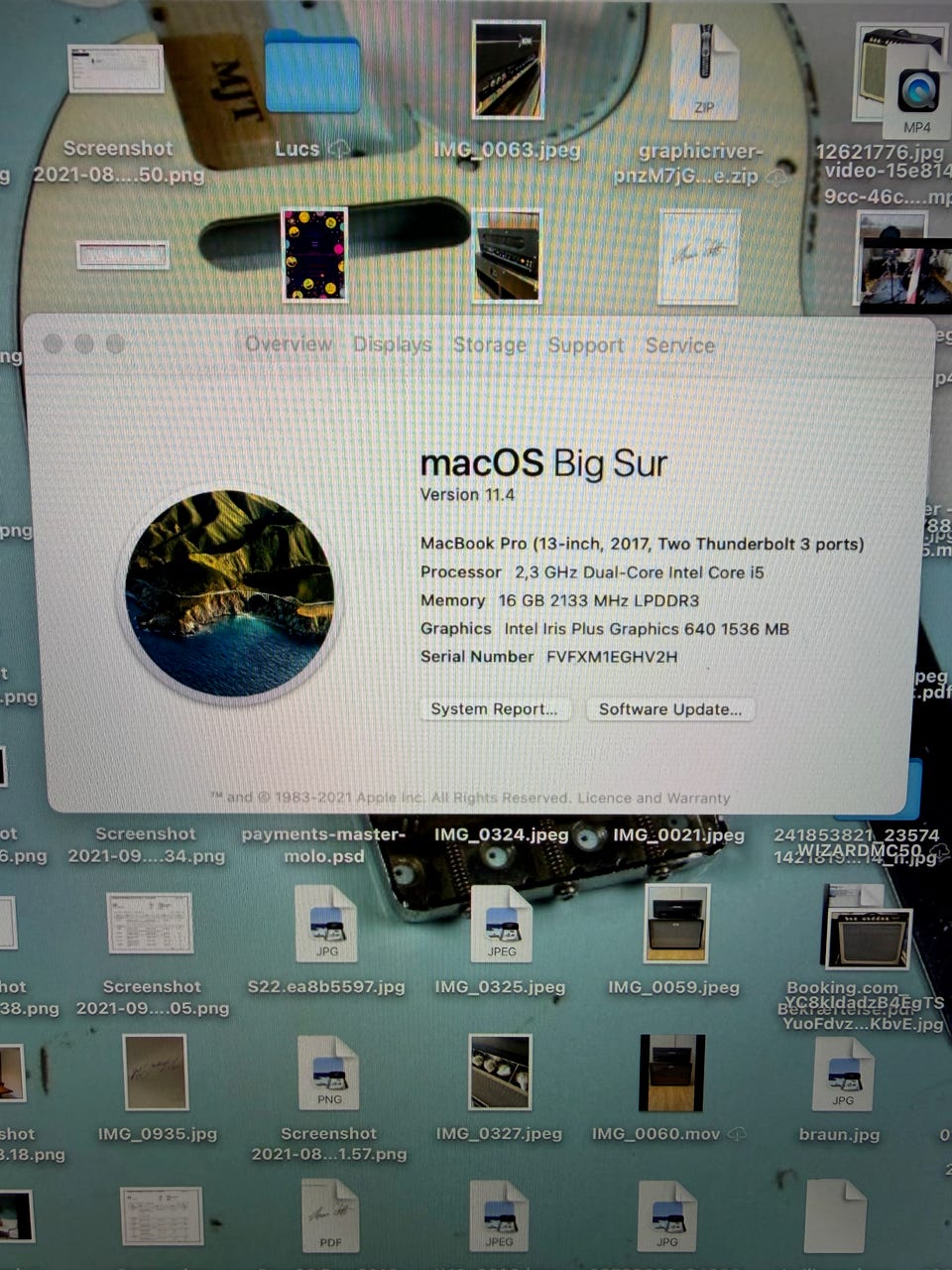Screen dimensions: 952x1270
Task: Open the Service tab
Action: [x=680, y=345]
